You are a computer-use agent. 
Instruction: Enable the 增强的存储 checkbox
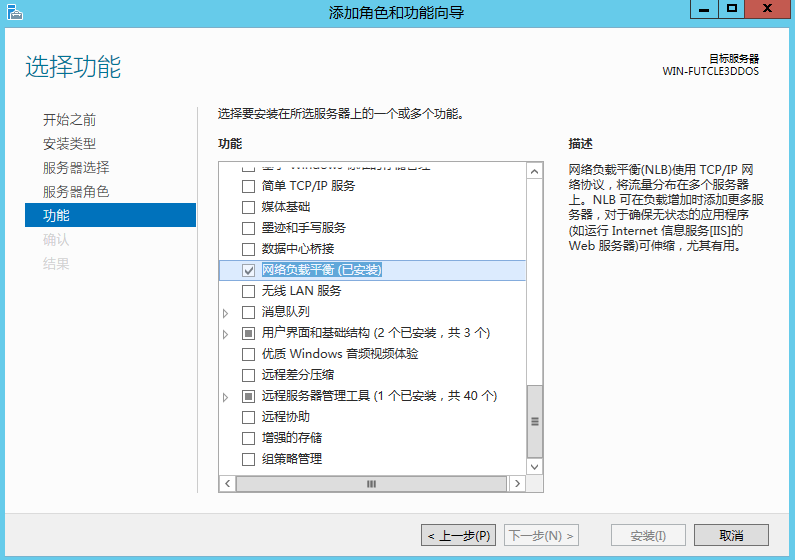coord(248,438)
